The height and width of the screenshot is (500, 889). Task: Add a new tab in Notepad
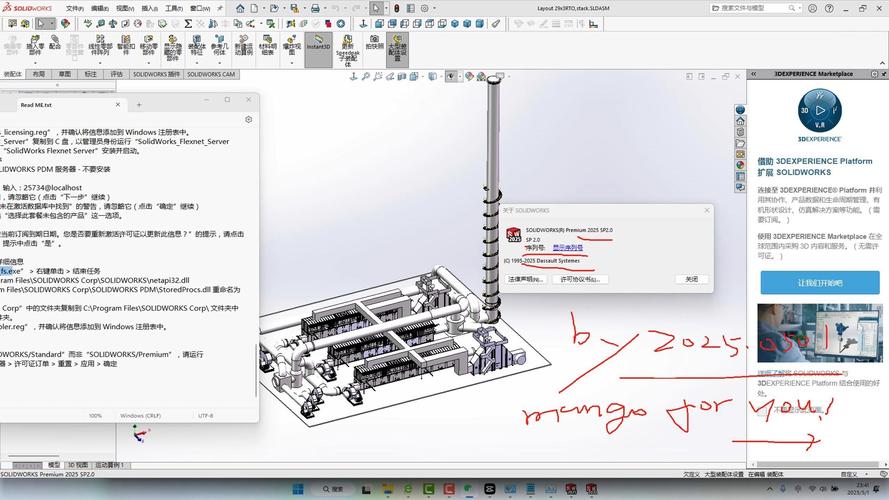(x=139, y=105)
